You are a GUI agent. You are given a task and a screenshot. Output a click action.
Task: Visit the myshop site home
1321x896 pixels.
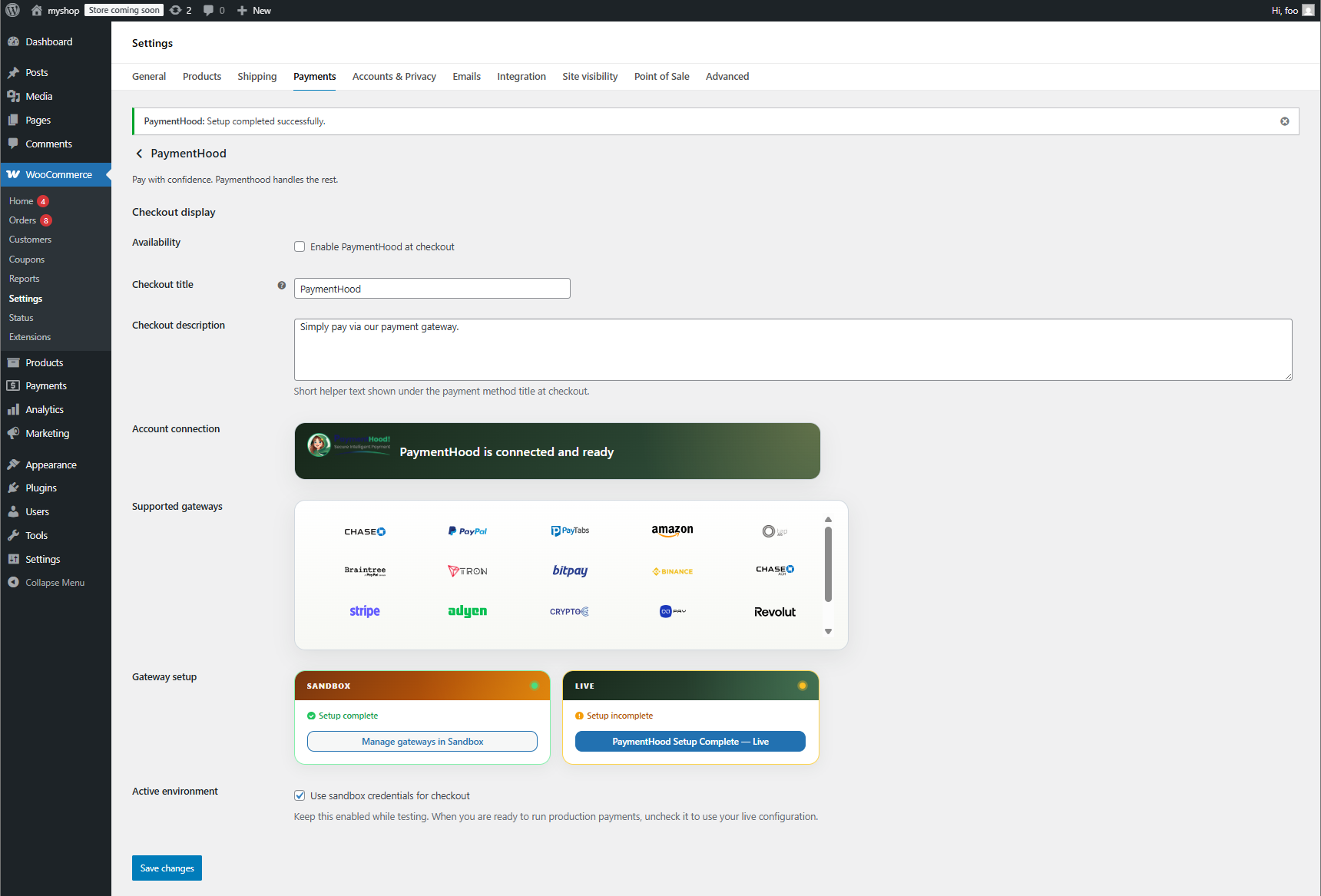pyautogui.click(x=55, y=10)
